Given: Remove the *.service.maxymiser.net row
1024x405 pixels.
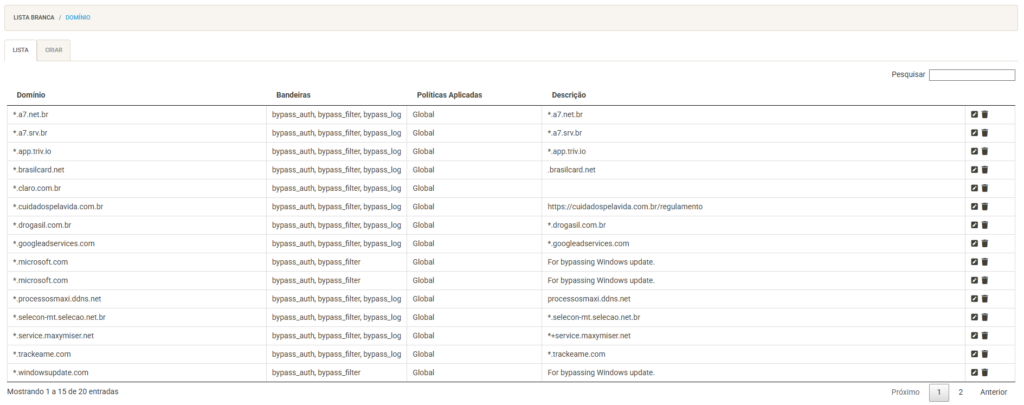Looking at the screenshot, I should pyautogui.click(x=985, y=335).
